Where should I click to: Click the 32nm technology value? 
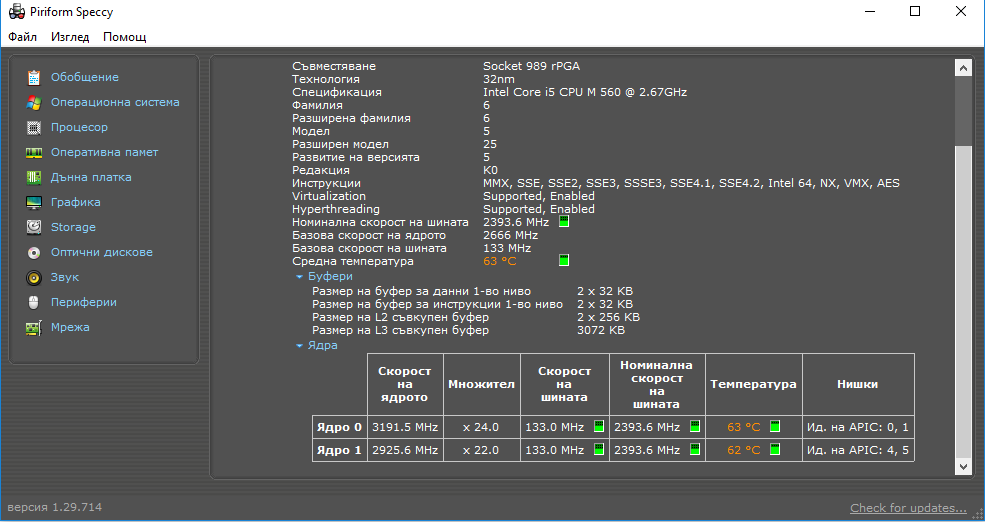click(499, 79)
